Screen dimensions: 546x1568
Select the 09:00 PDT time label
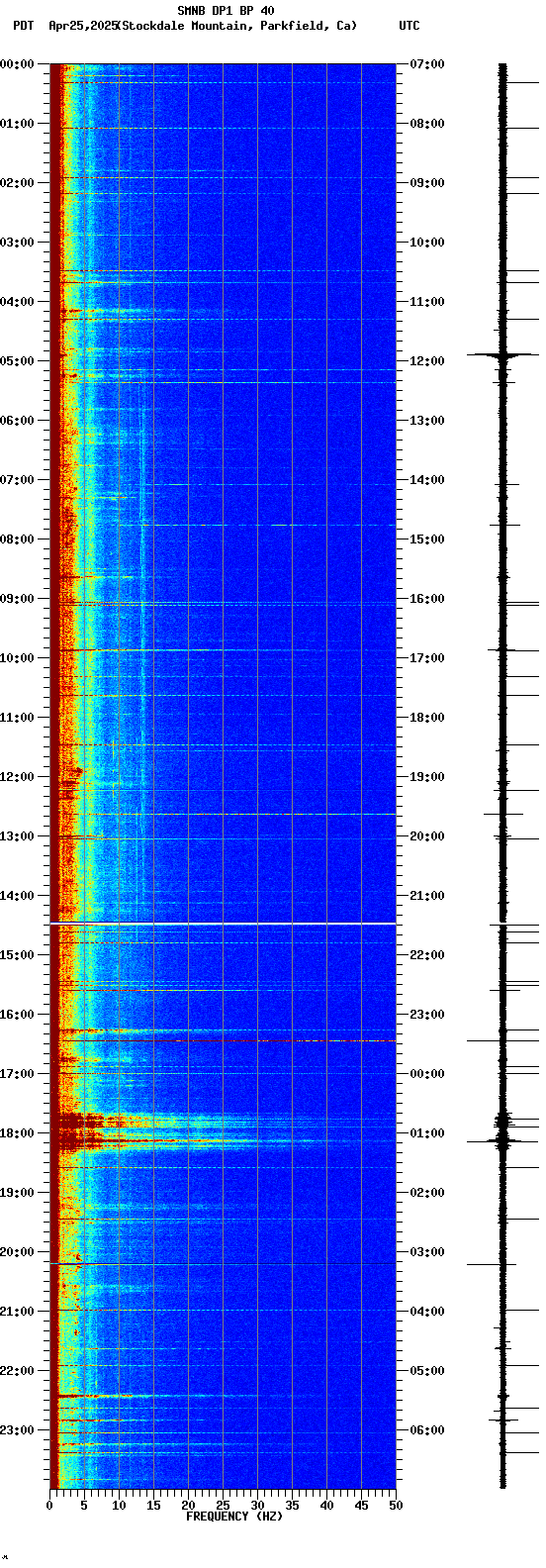(17, 599)
